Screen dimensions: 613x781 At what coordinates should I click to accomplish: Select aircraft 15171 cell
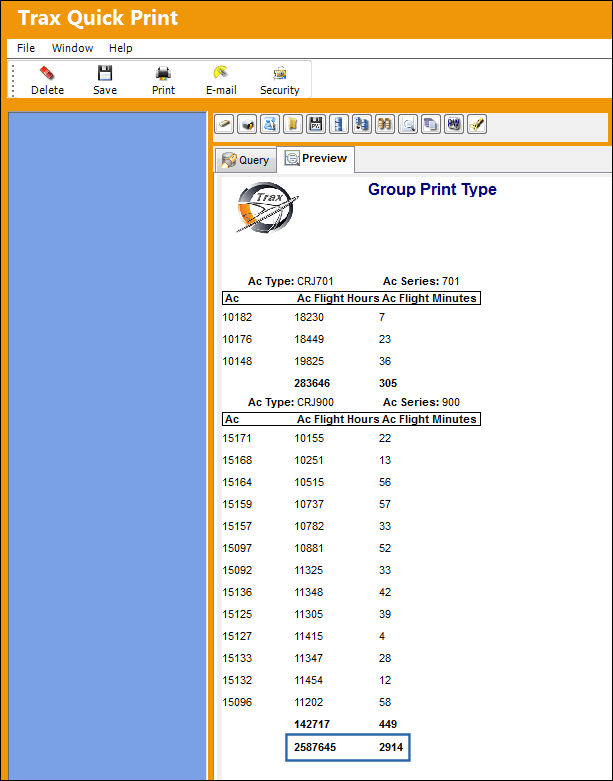click(237, 438)
